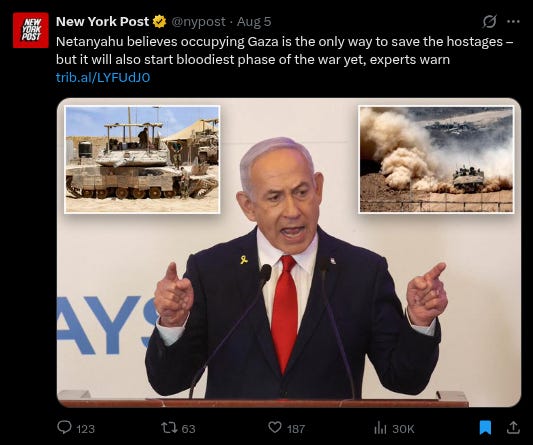Click the tweet text about occupying Gaza
This screenshot has width=533, height=445.
click(x=285, y=50)
